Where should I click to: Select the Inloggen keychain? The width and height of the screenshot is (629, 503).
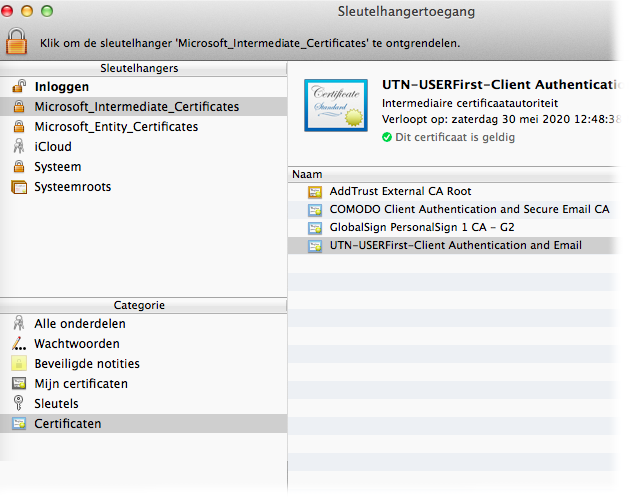click(144, 87)
